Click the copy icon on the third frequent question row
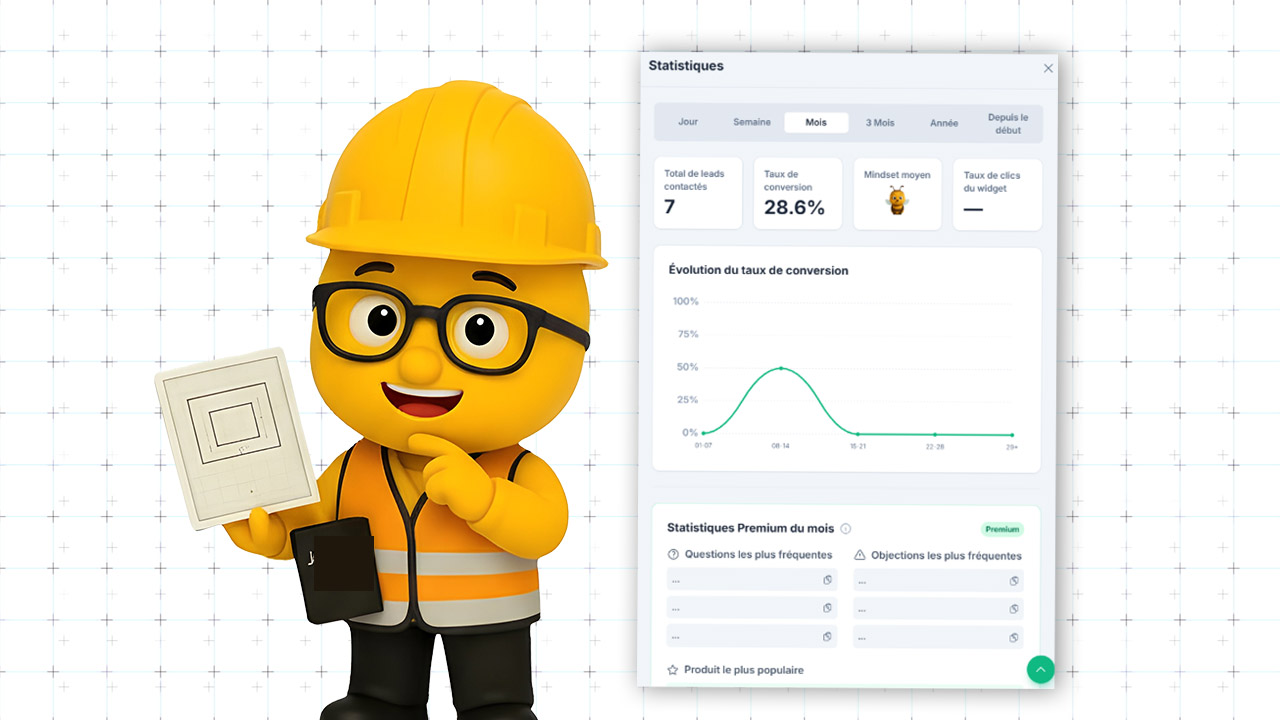 point(827,636)
